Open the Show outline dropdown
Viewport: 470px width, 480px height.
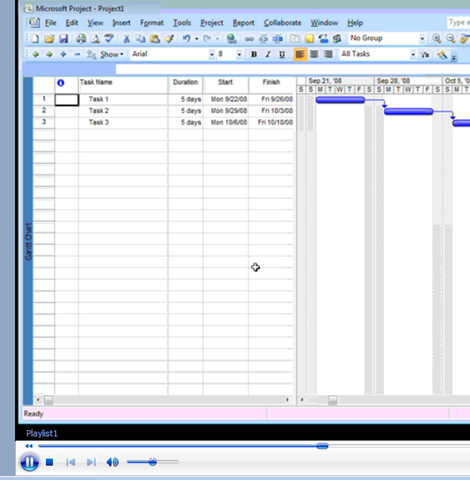[x=112, y=54]
